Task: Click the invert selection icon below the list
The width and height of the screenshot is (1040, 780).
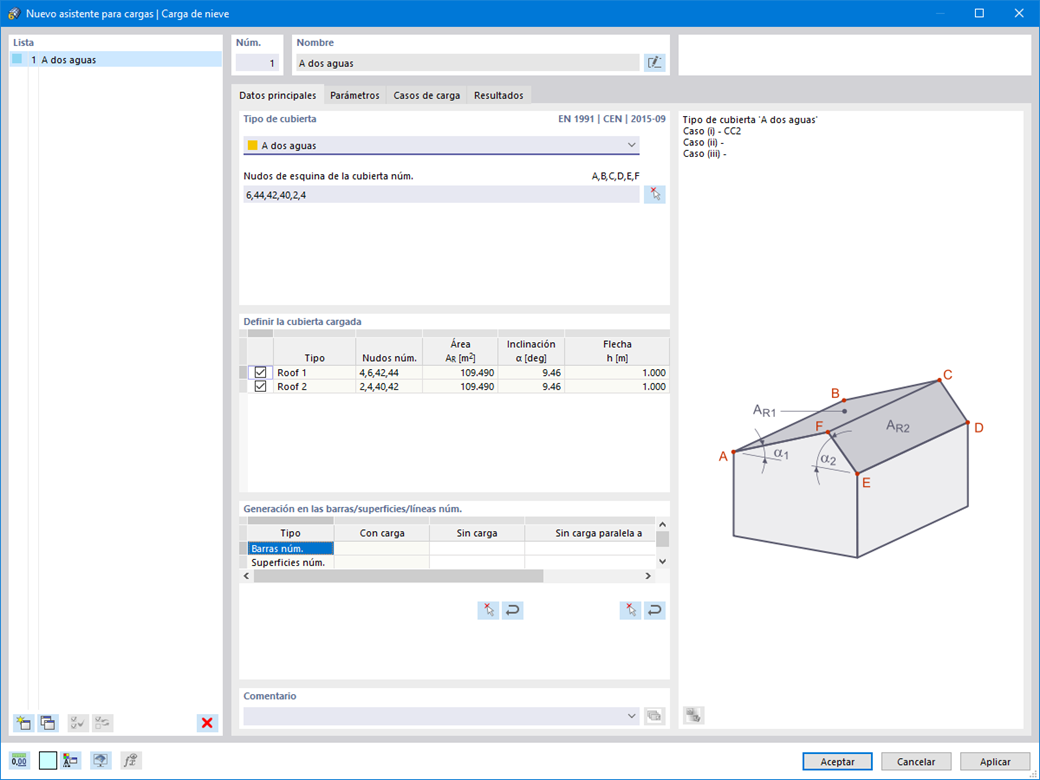Action: (x=103, y=722)
